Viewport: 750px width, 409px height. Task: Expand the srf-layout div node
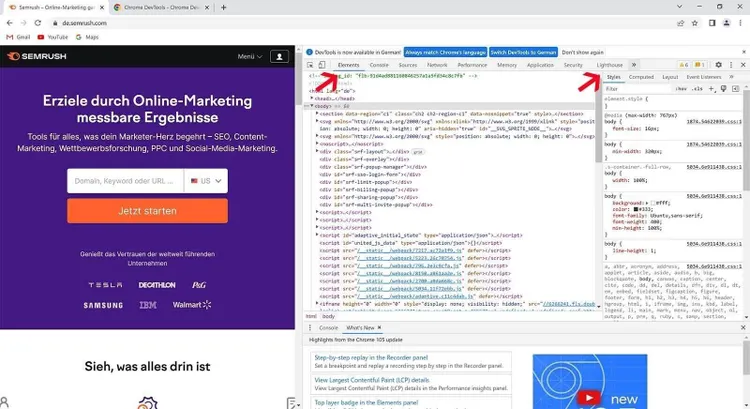point(317,152)
